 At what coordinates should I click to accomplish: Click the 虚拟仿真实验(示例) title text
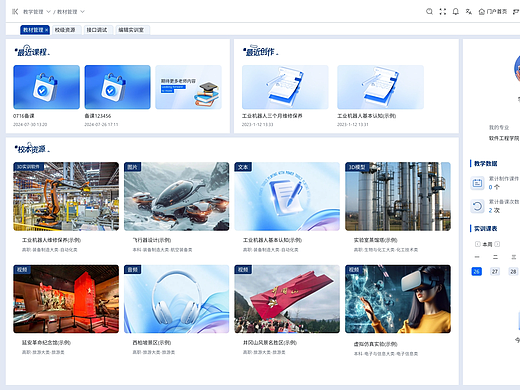pos(375,344)
